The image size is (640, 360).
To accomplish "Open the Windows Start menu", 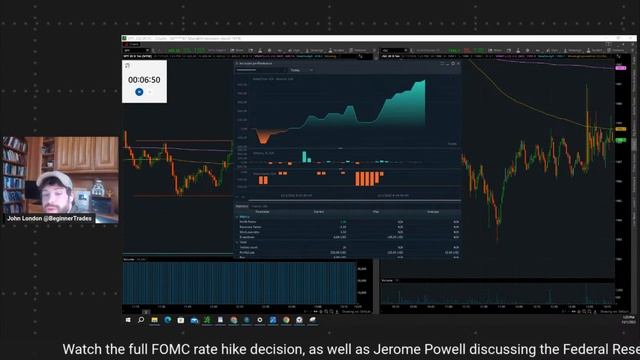I will pyautogui.click(x=128, y=320).
